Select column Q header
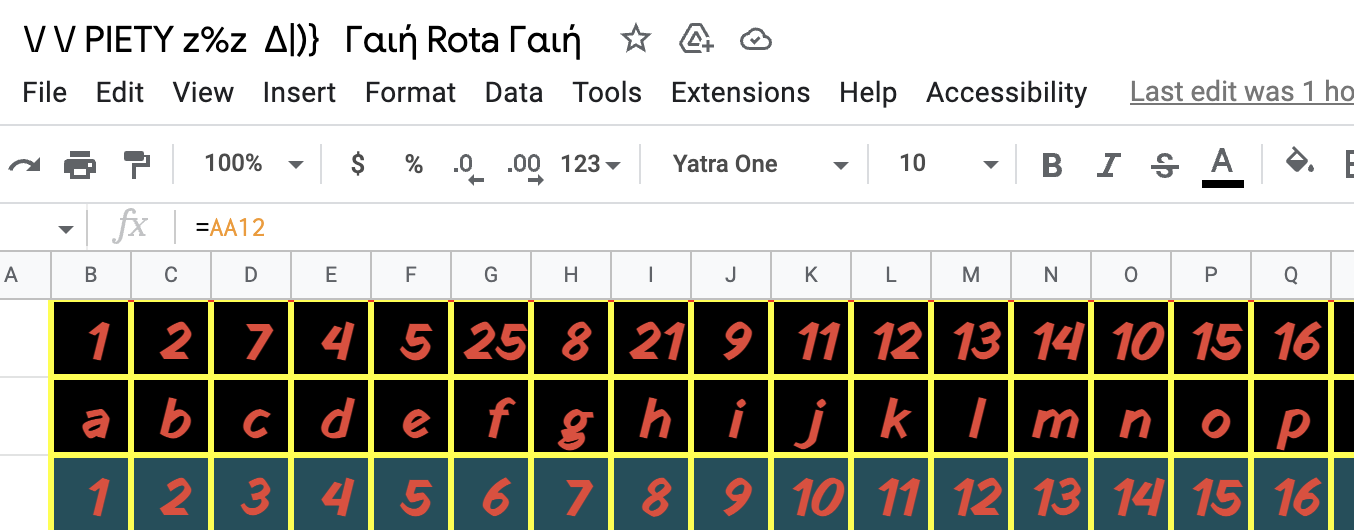The image size is (1354, 530). click(x=1291, y=275)
